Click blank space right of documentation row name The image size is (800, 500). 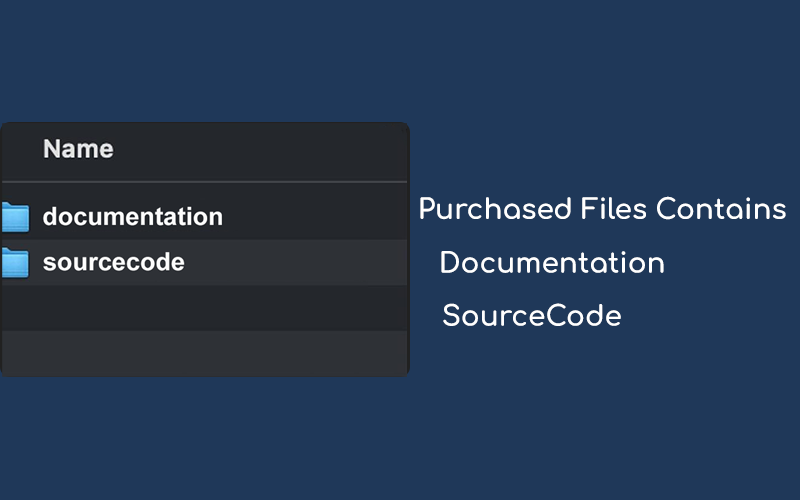point(320,216)
